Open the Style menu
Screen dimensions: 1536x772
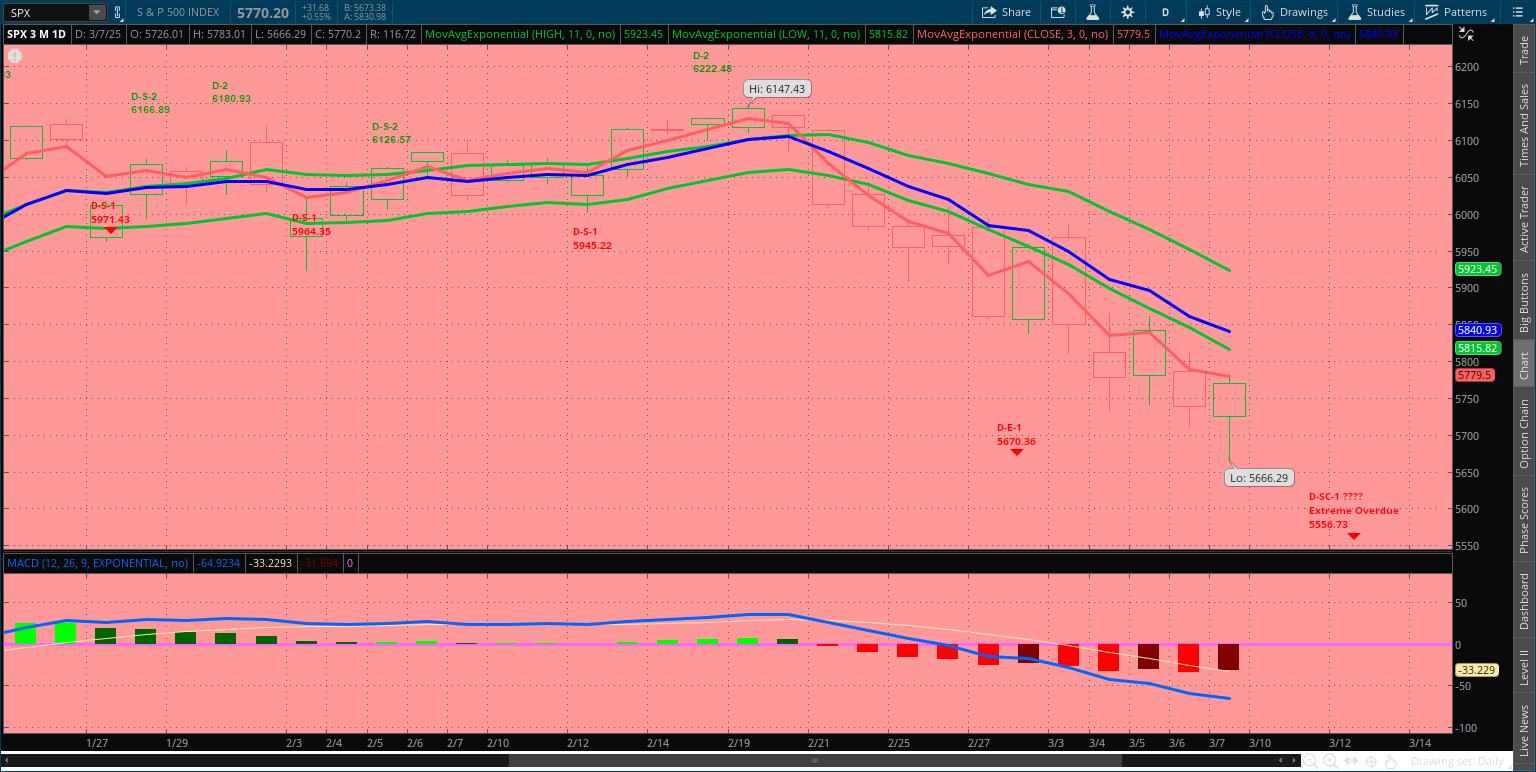pyautogui.click(x=1219, y=12)
